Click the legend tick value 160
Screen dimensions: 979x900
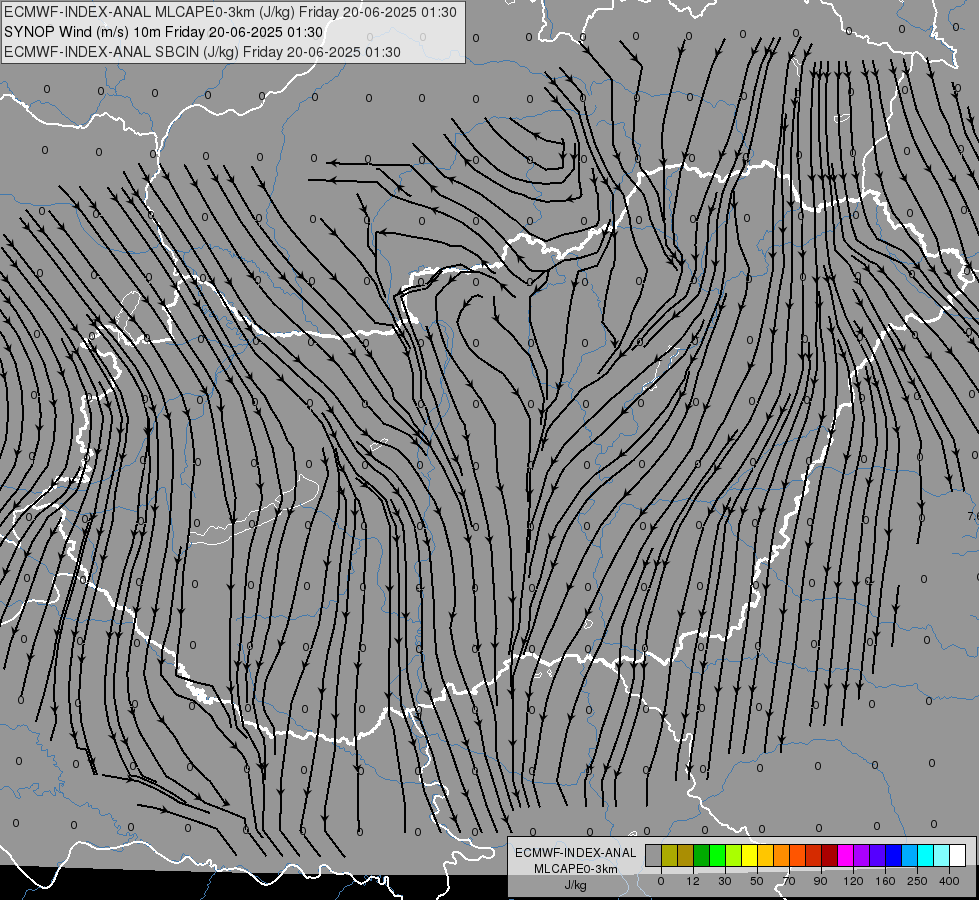885,881
